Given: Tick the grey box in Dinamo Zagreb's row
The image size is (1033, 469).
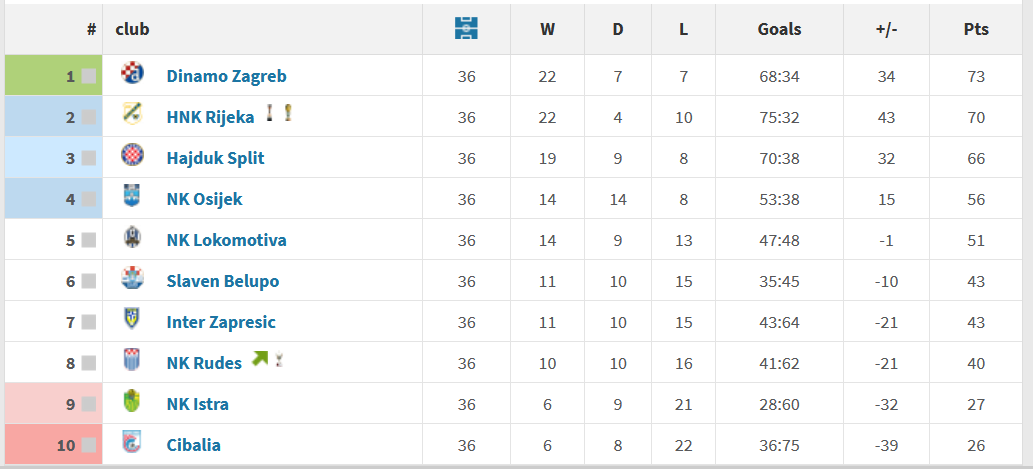Looking at the screenshot, I should coord(88,76).
